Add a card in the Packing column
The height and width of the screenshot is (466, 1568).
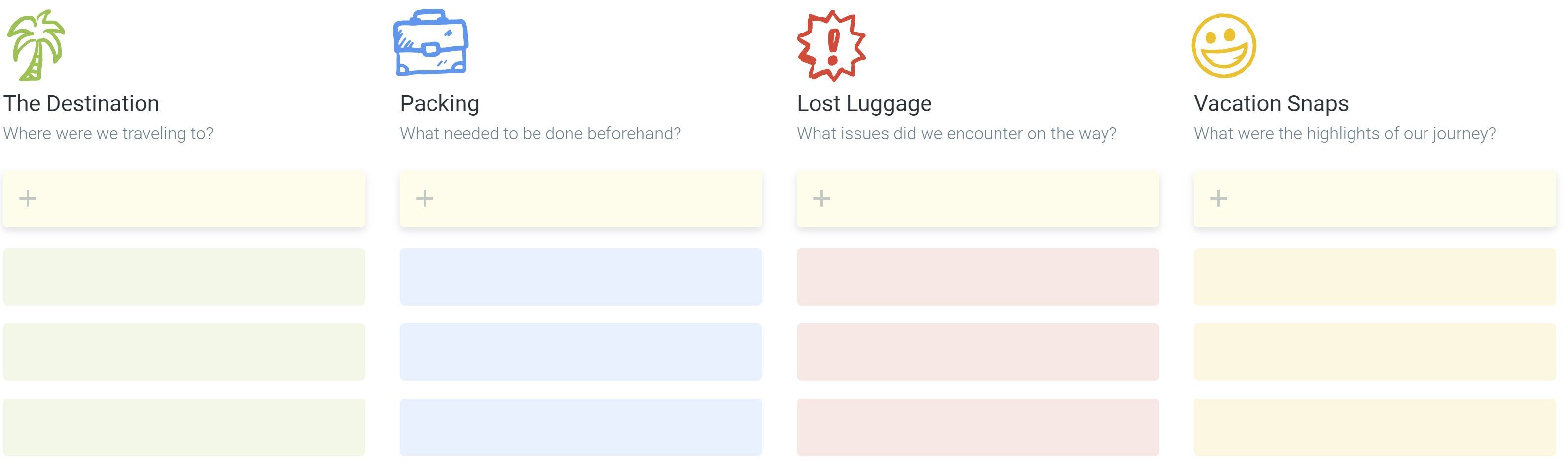pyautogui.click(x=425, y=199)
